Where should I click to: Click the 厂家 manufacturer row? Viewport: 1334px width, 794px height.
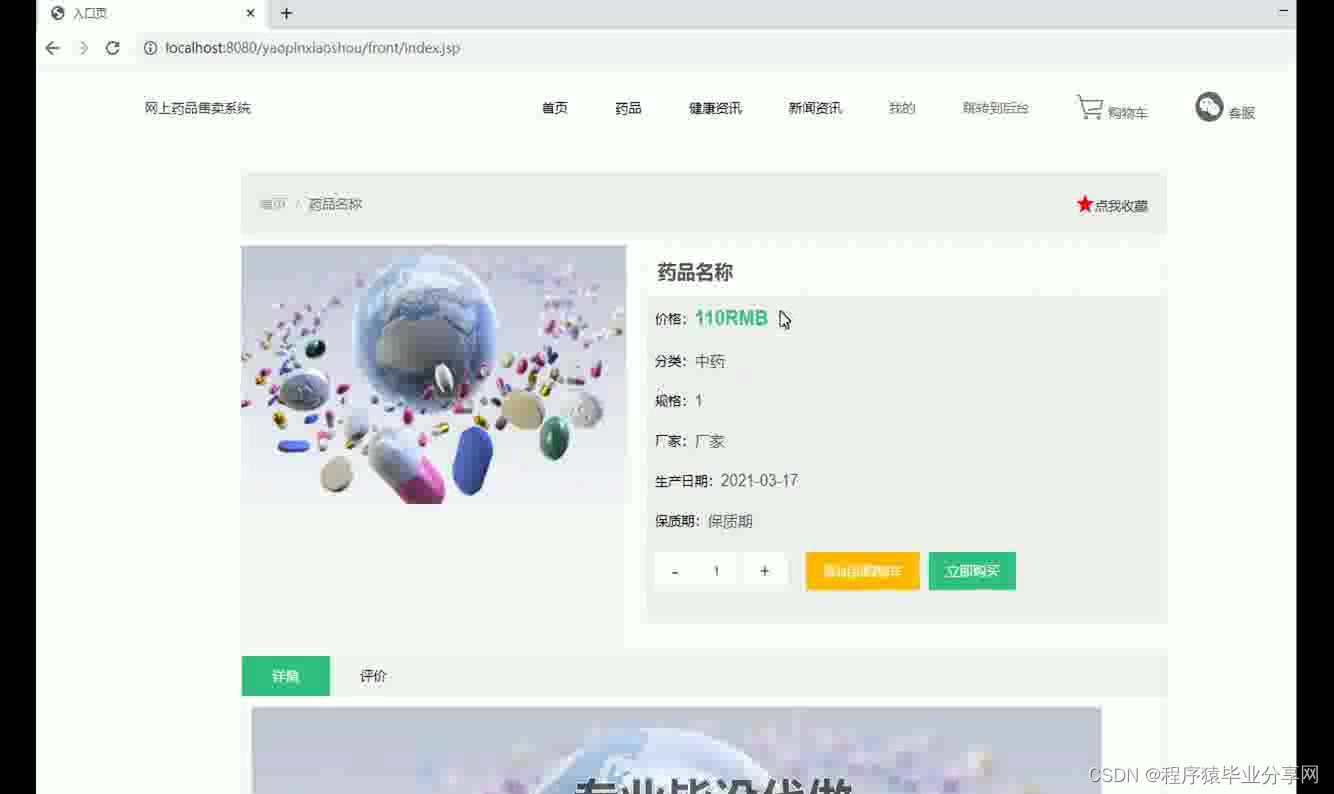[x=690, y=441]
